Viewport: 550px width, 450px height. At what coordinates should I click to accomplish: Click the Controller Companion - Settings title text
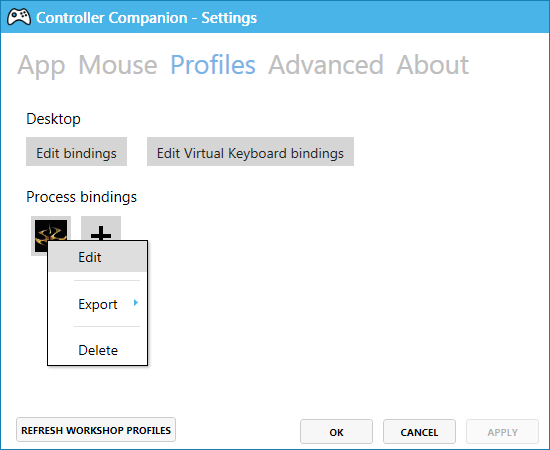(147, 18)
